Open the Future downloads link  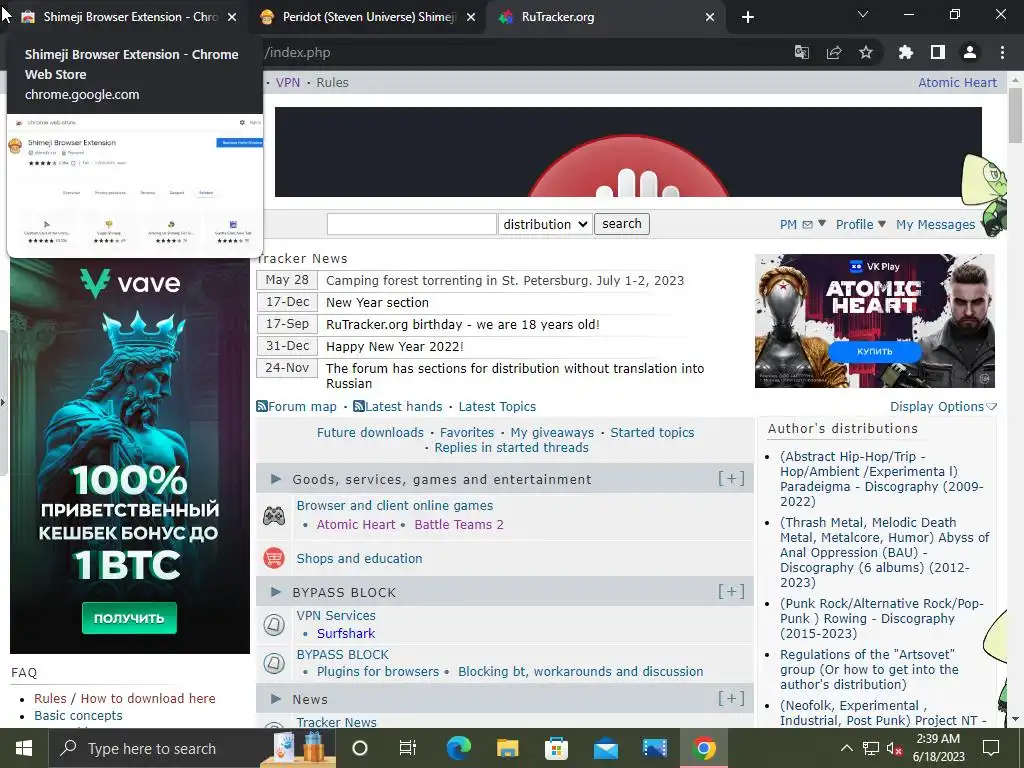click(370, 432)
